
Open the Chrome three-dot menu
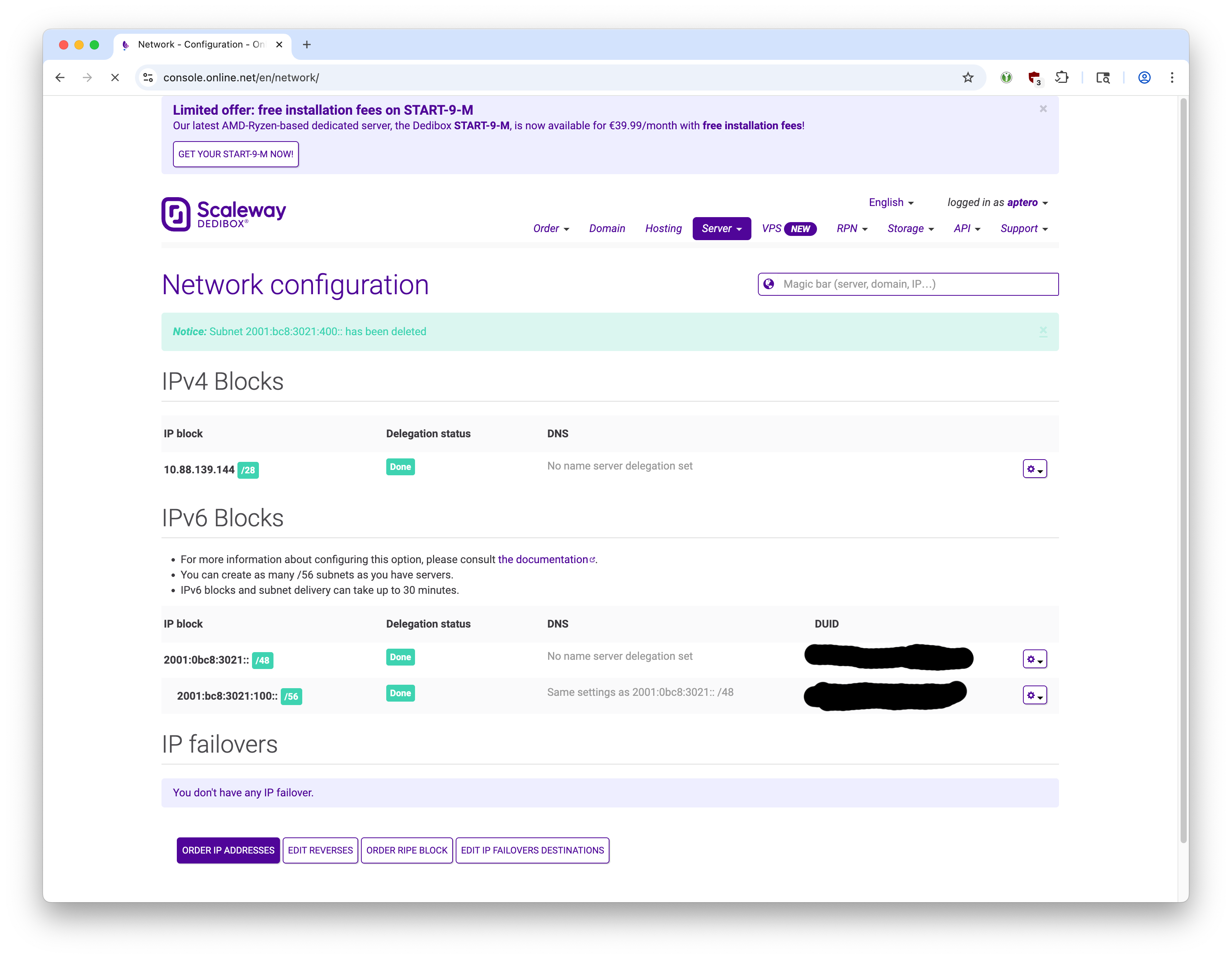[1172, 78]
